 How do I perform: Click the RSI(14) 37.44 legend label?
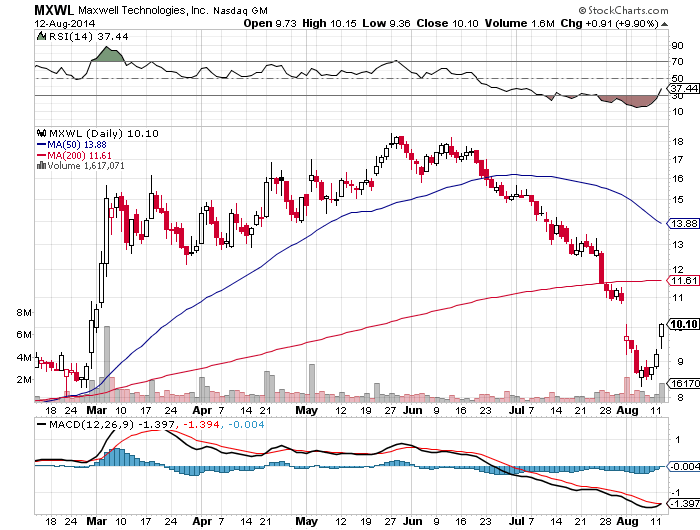[x=88, y=37]
